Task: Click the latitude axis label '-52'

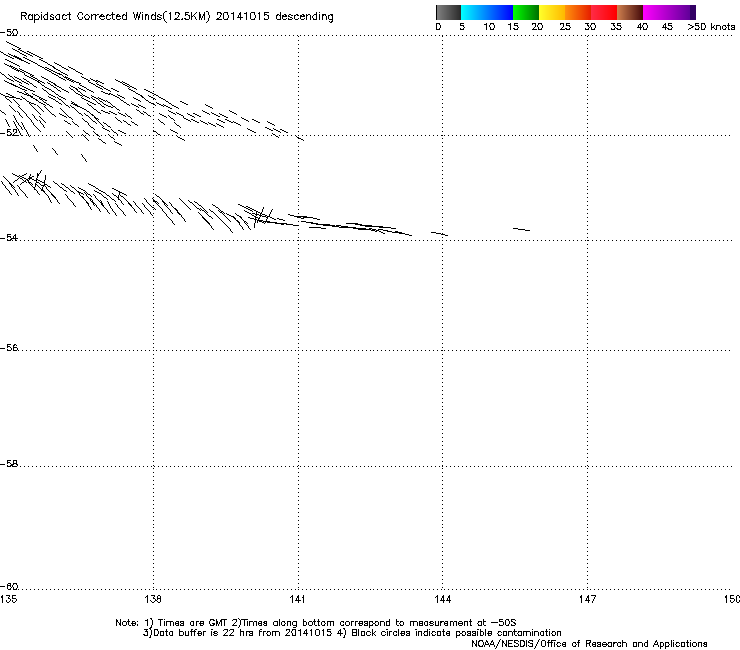Action: [9, 133]
